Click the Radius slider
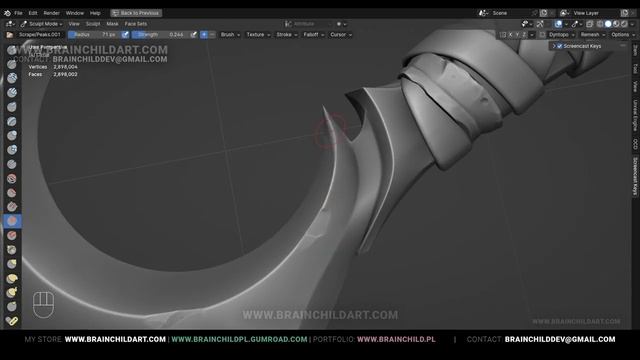This screenshot has height=360, width=640. pos(95,35)
